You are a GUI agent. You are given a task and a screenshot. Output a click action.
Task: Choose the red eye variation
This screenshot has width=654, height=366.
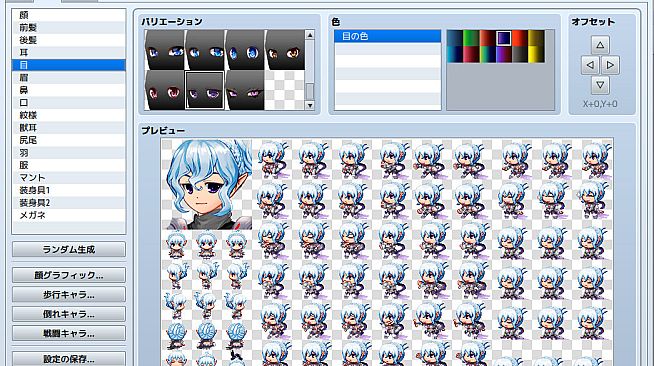pos(164,90)
